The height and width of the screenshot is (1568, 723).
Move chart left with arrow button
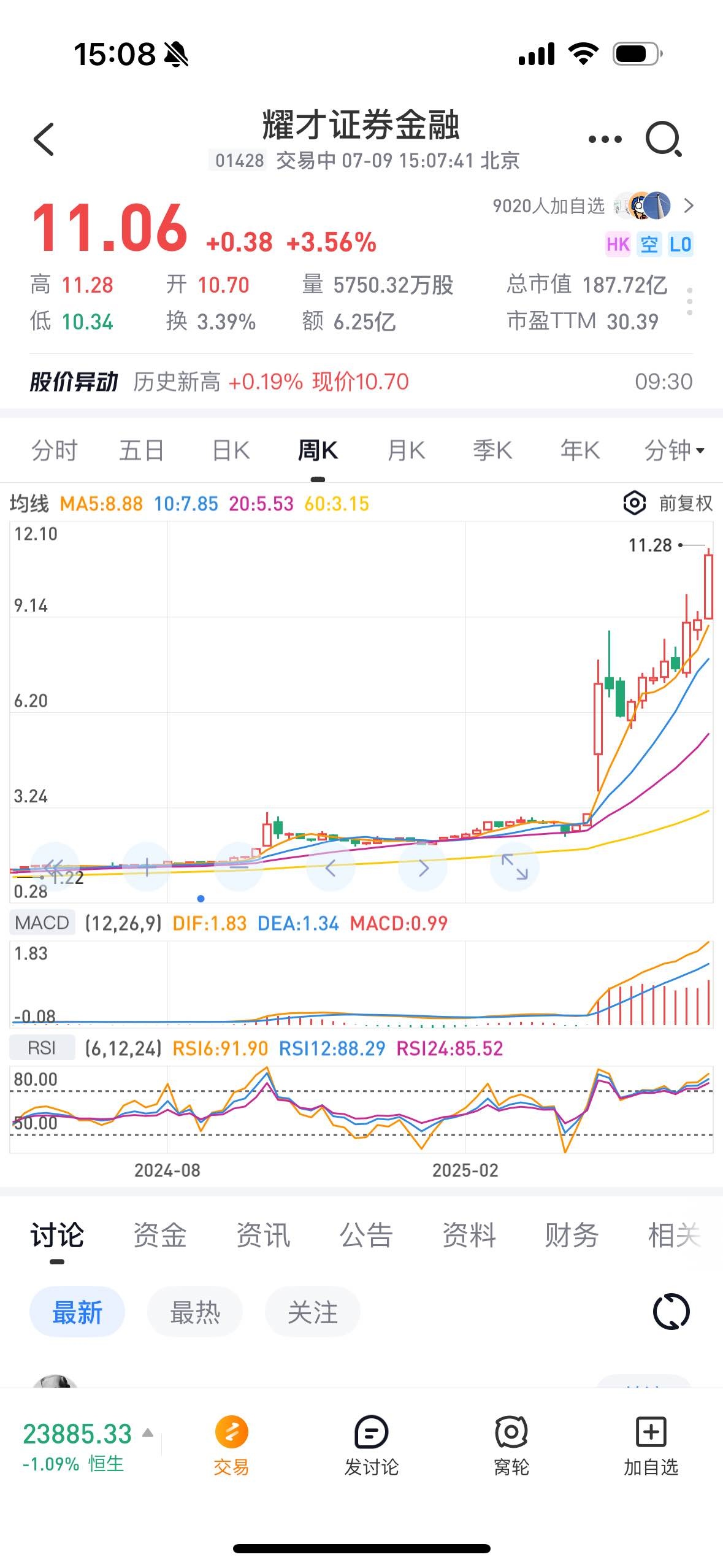[x=331, y=867]
